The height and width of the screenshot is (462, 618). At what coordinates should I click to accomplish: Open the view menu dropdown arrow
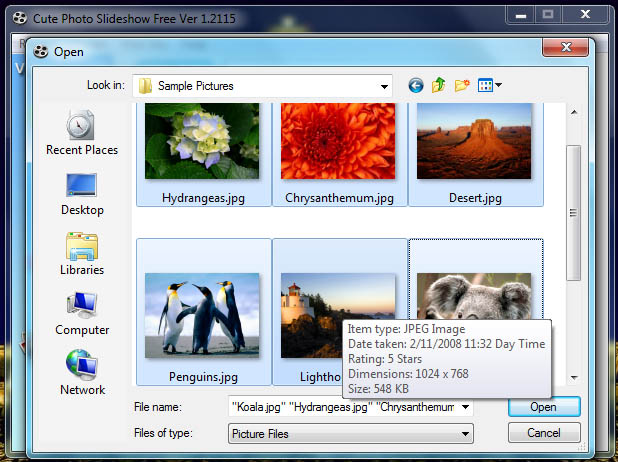point(499,85)
